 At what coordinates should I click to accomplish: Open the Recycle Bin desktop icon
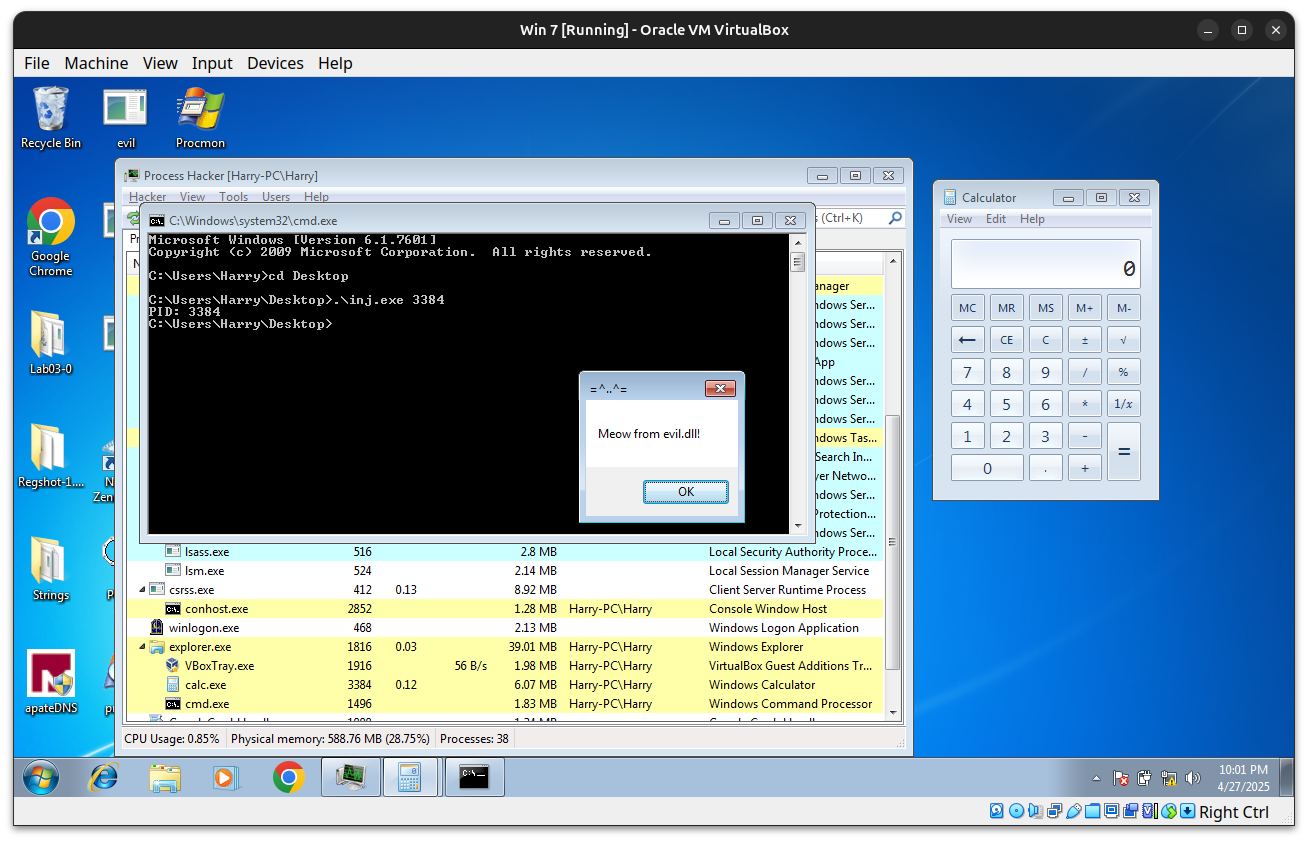50,117
